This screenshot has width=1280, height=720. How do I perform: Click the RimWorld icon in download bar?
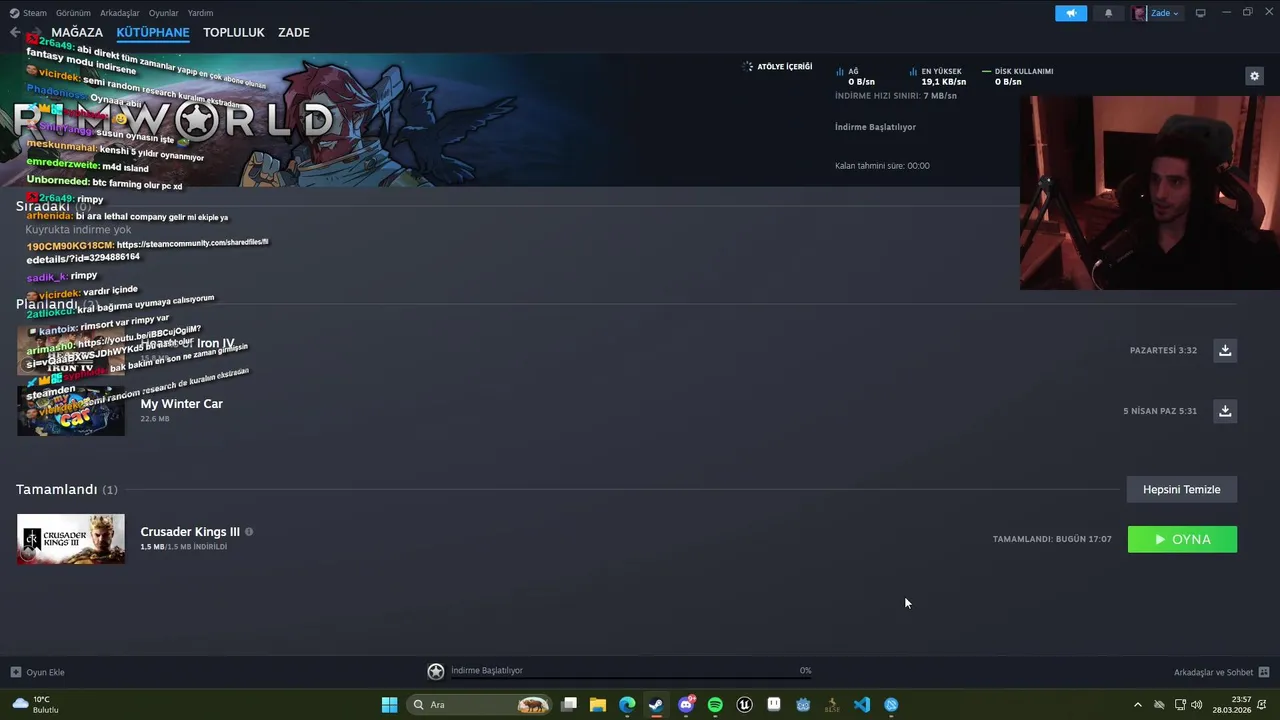click(436, 672)
